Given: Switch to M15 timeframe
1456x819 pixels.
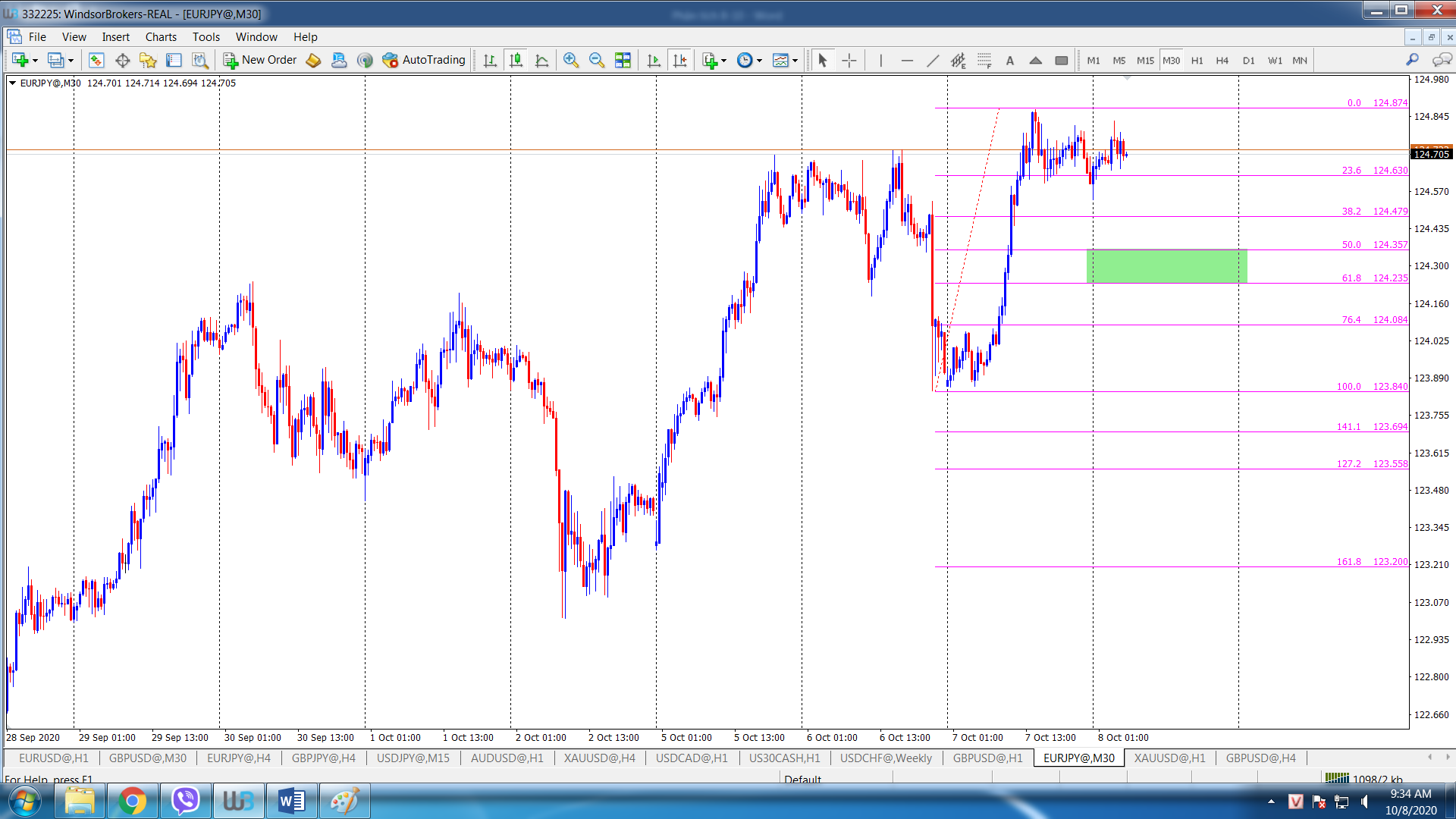Looking at the screenshot, I should pyautogui.click(x=1145, y=60).
